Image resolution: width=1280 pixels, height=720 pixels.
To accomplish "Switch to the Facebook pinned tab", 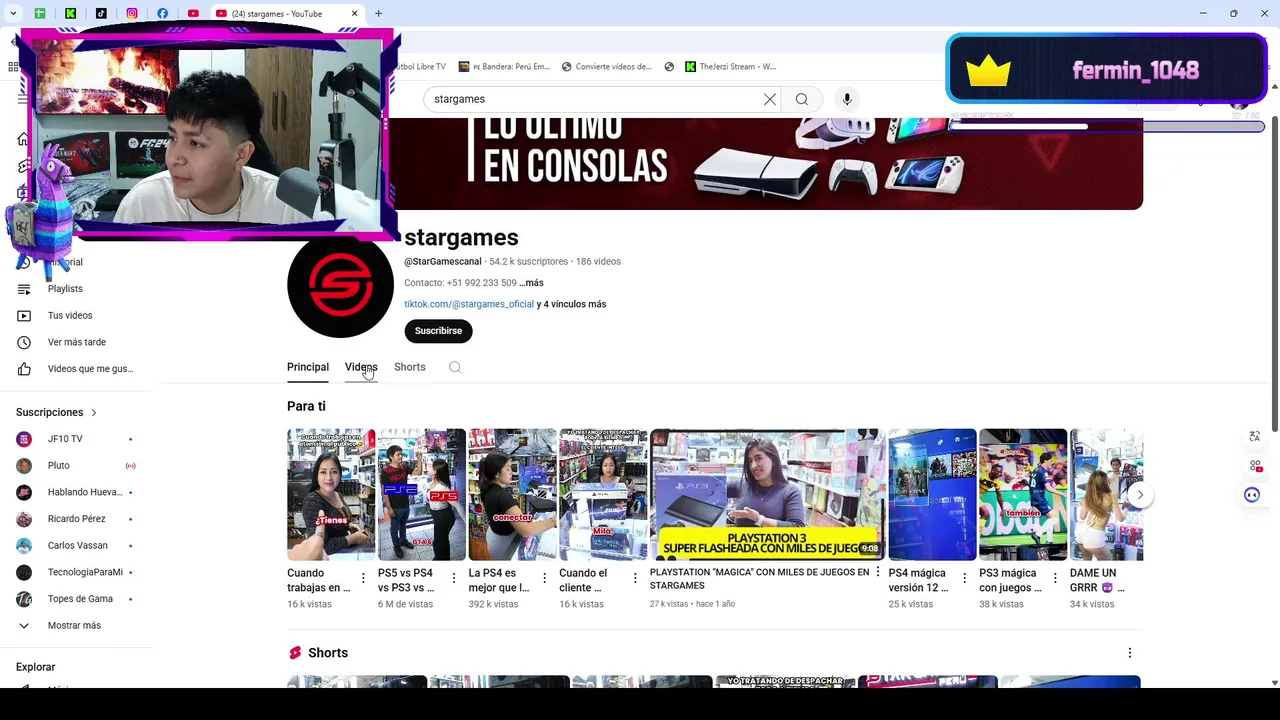I will 162,14.
